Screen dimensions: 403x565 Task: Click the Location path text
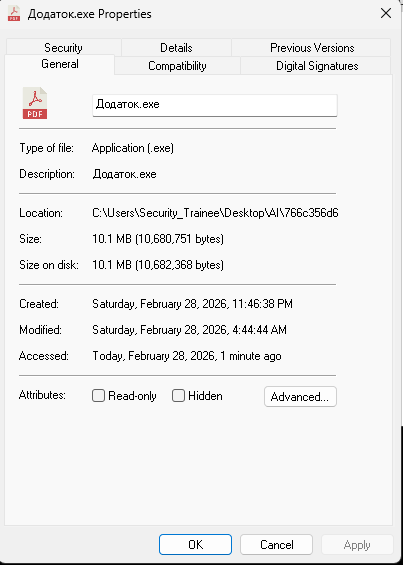(215, 213)
